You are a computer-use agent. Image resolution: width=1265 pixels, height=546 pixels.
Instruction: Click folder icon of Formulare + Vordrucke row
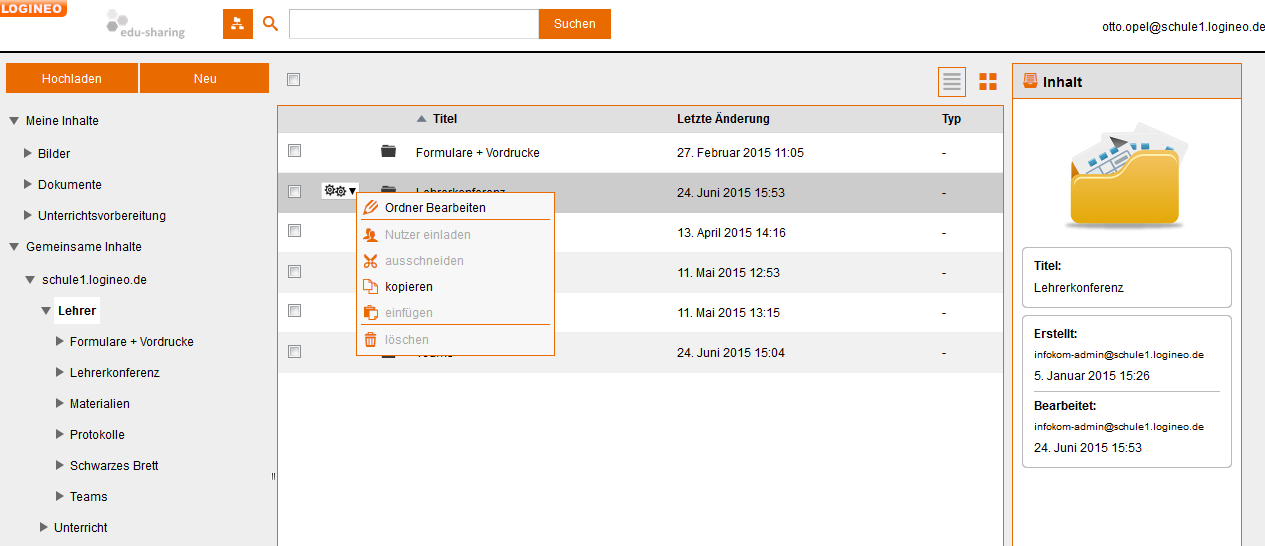389,152
